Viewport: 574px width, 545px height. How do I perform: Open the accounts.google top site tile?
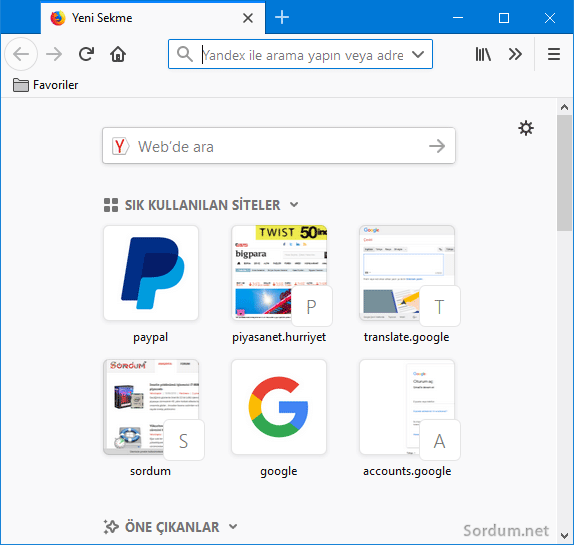(x=407, y=407)
